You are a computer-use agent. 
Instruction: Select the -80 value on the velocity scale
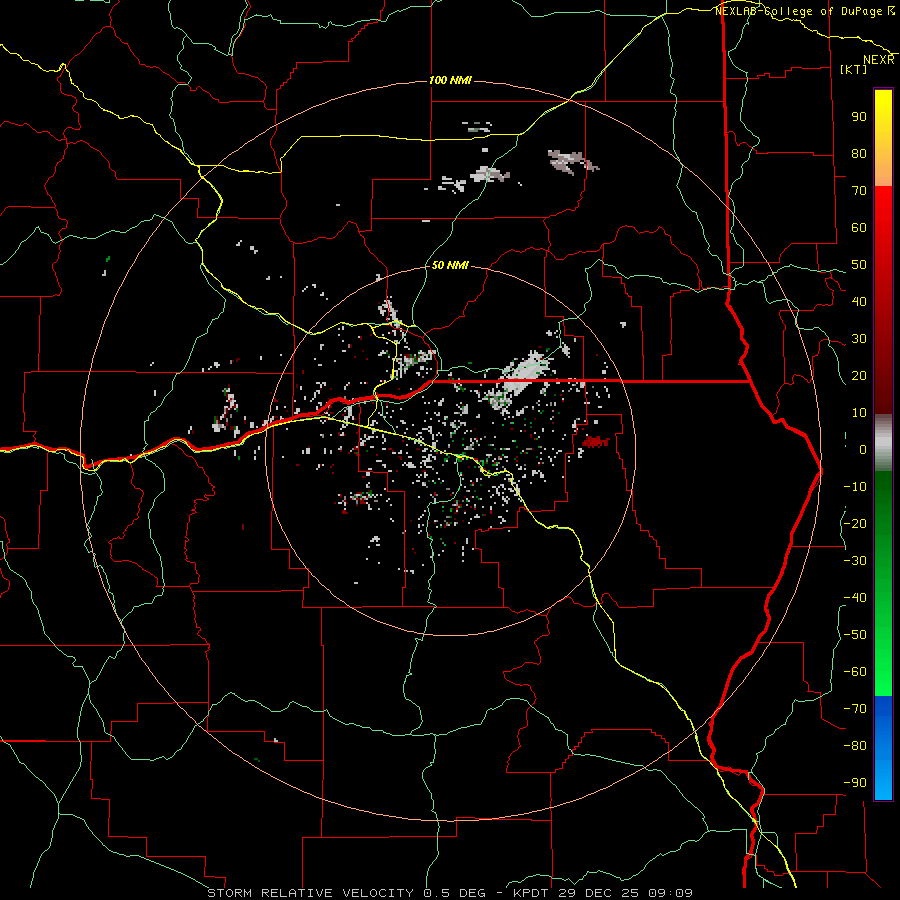tap(855, 746)
